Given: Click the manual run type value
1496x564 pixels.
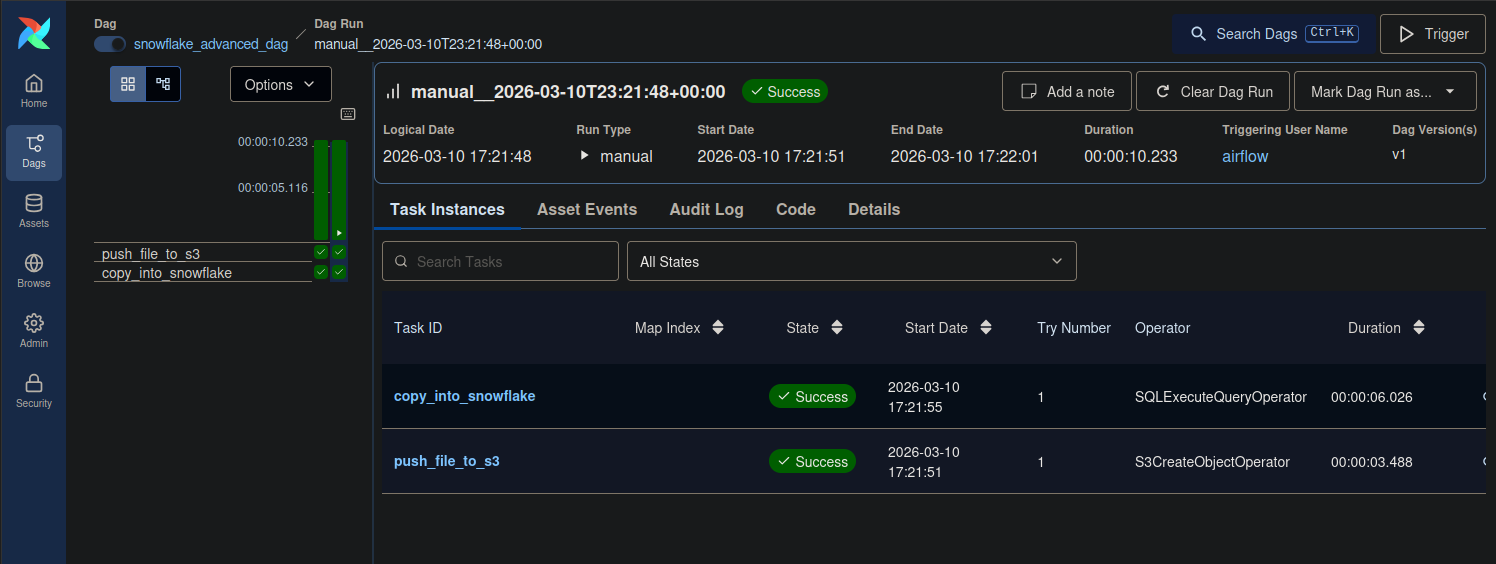Looking at the screenshot, I should [x=626, y=156].
